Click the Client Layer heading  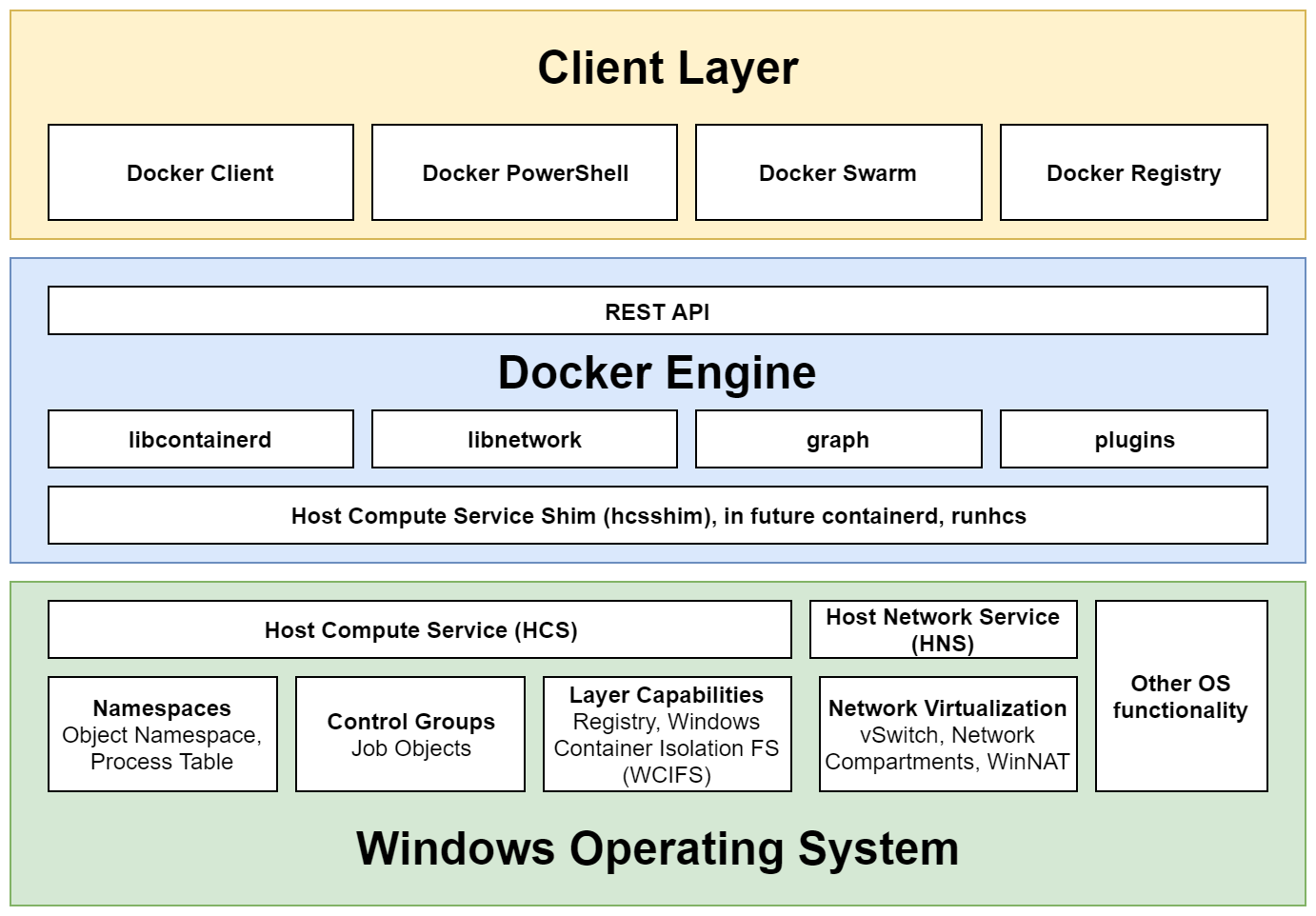[x=668, y=68]
